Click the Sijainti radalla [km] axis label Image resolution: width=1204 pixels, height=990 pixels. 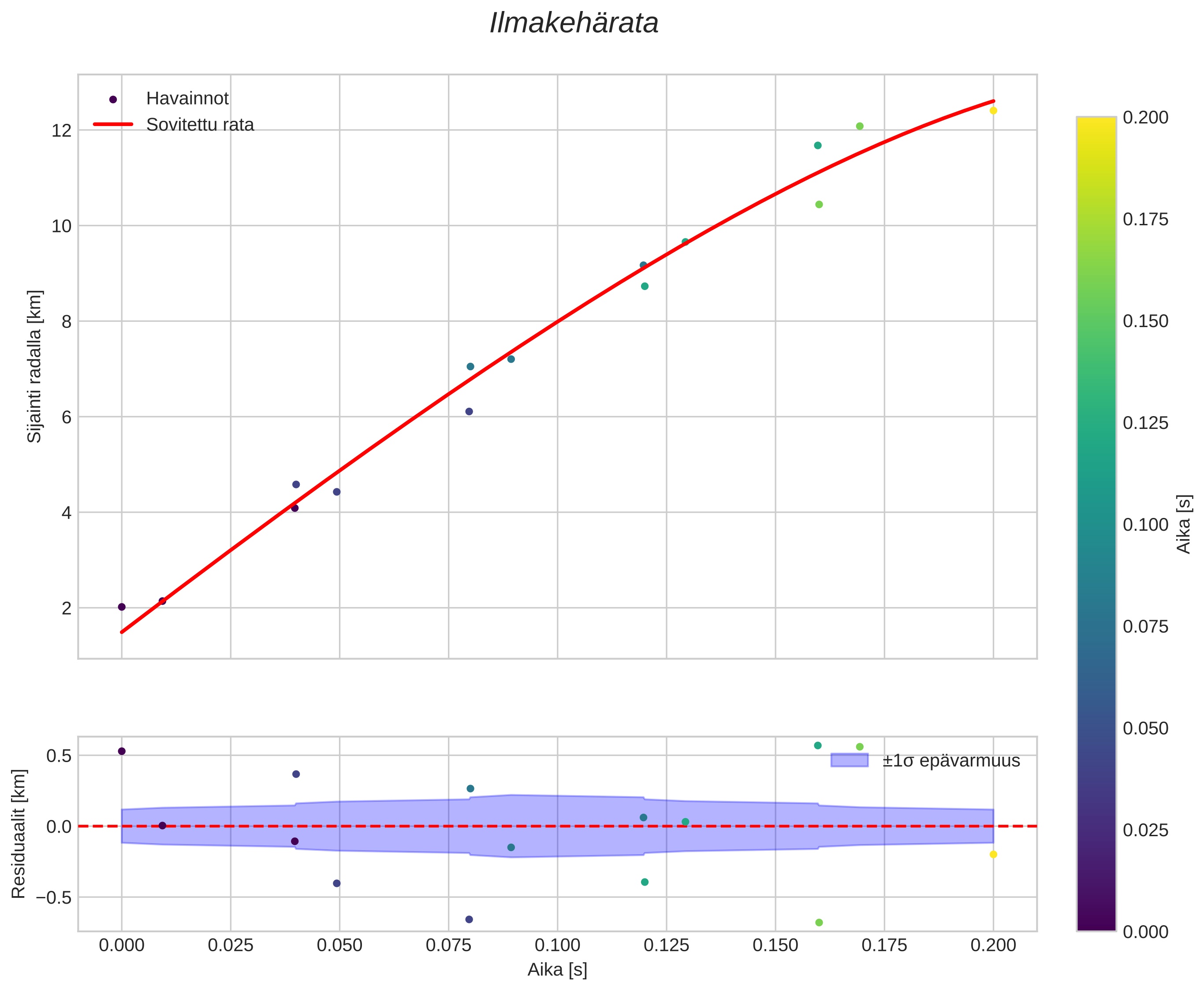tap(35, 366)
